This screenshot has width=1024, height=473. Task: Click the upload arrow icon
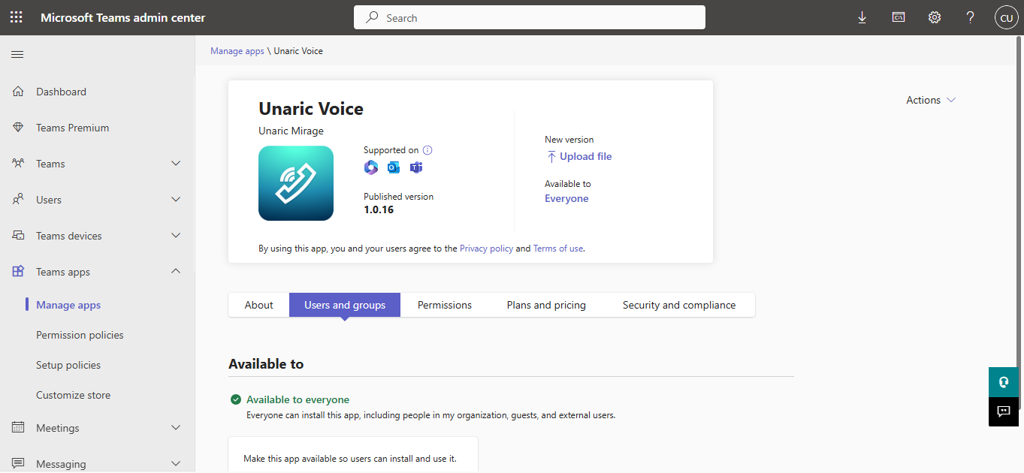551,157
